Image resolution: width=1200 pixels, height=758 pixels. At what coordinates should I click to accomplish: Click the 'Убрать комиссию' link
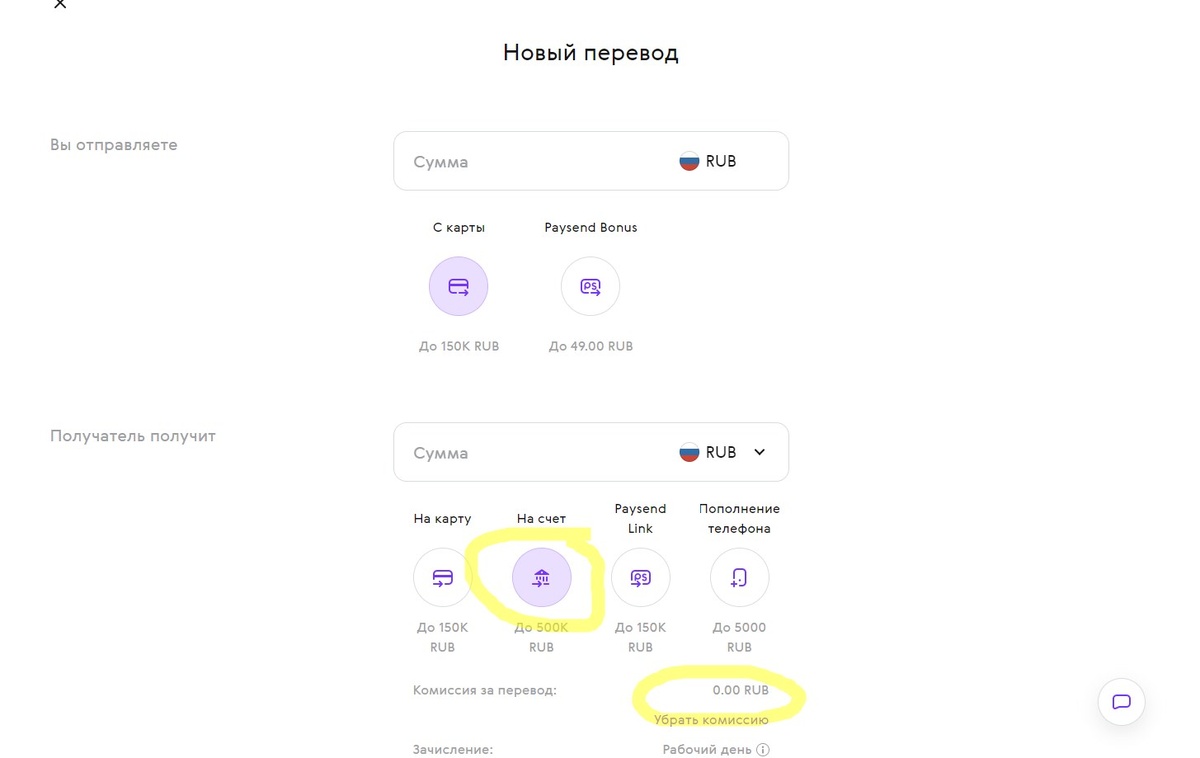coord(711,720)
